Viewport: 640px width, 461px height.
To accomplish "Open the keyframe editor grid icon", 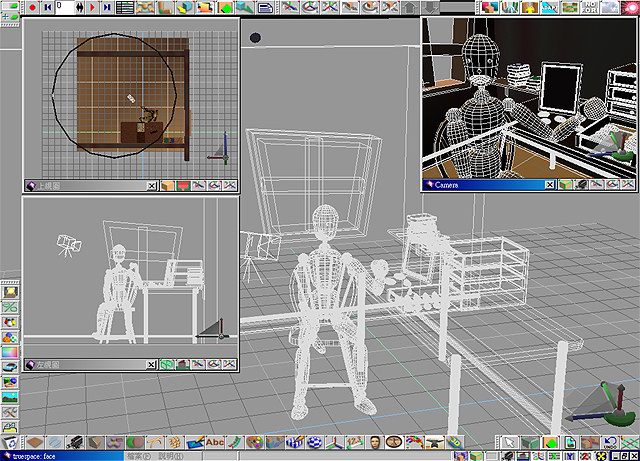I will coord(125,7).
